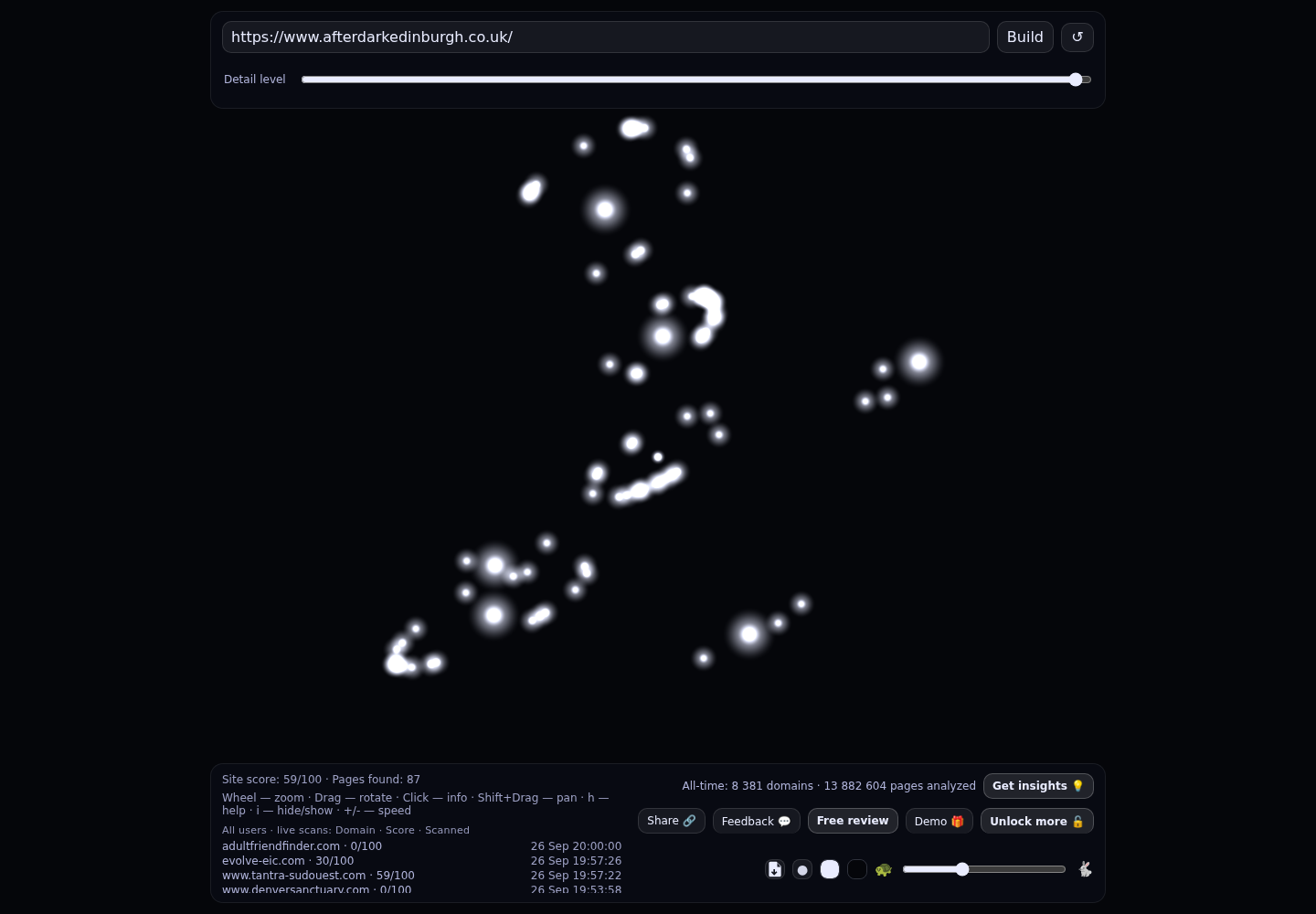The height and width of the screenshot is (914, 1316).
Task: Click the Pages found 87 text
Action: pos(377,780)
